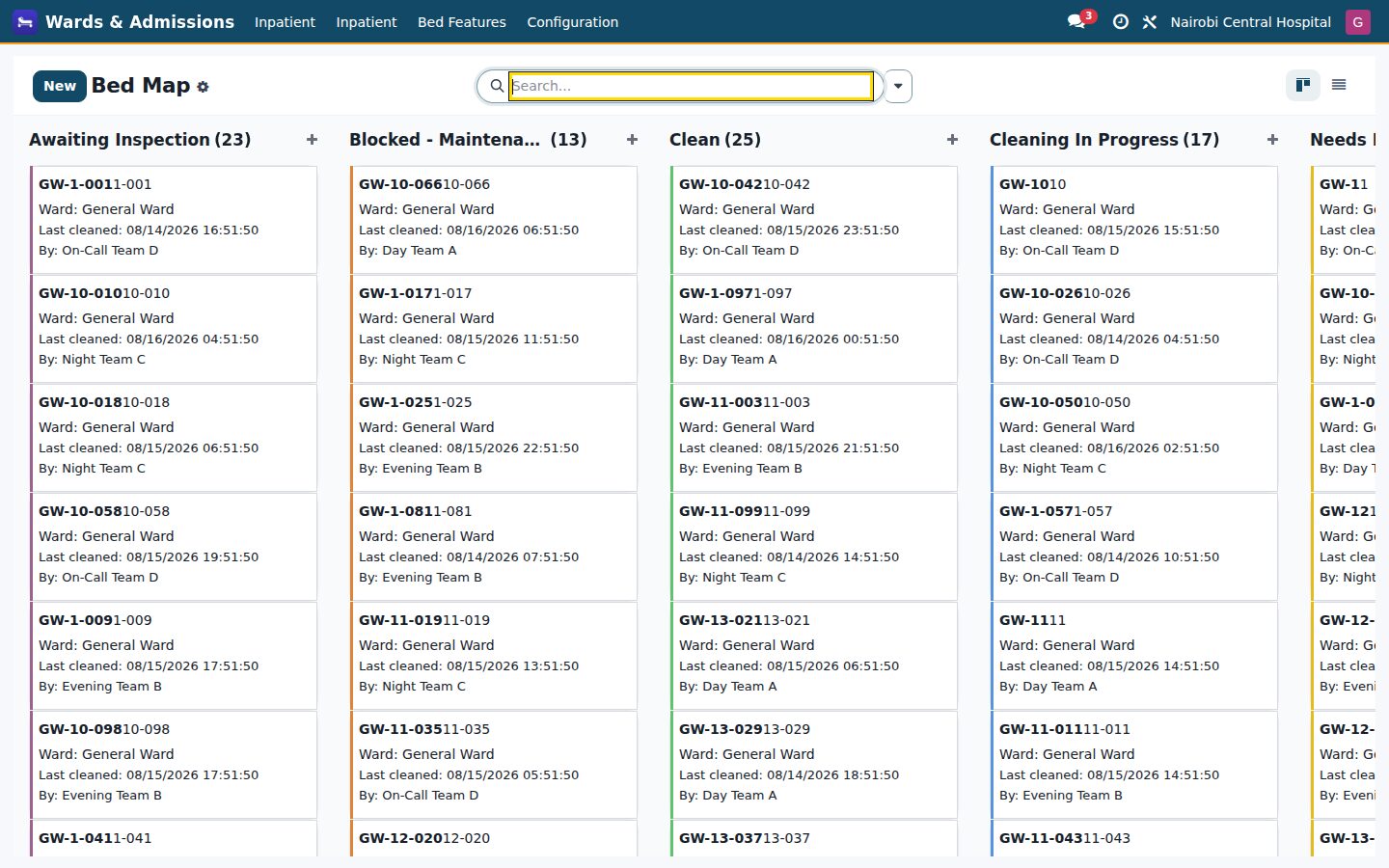Open the Configuration menu
The height and width of the screenshot is (868, 1389).
[572, 21]
